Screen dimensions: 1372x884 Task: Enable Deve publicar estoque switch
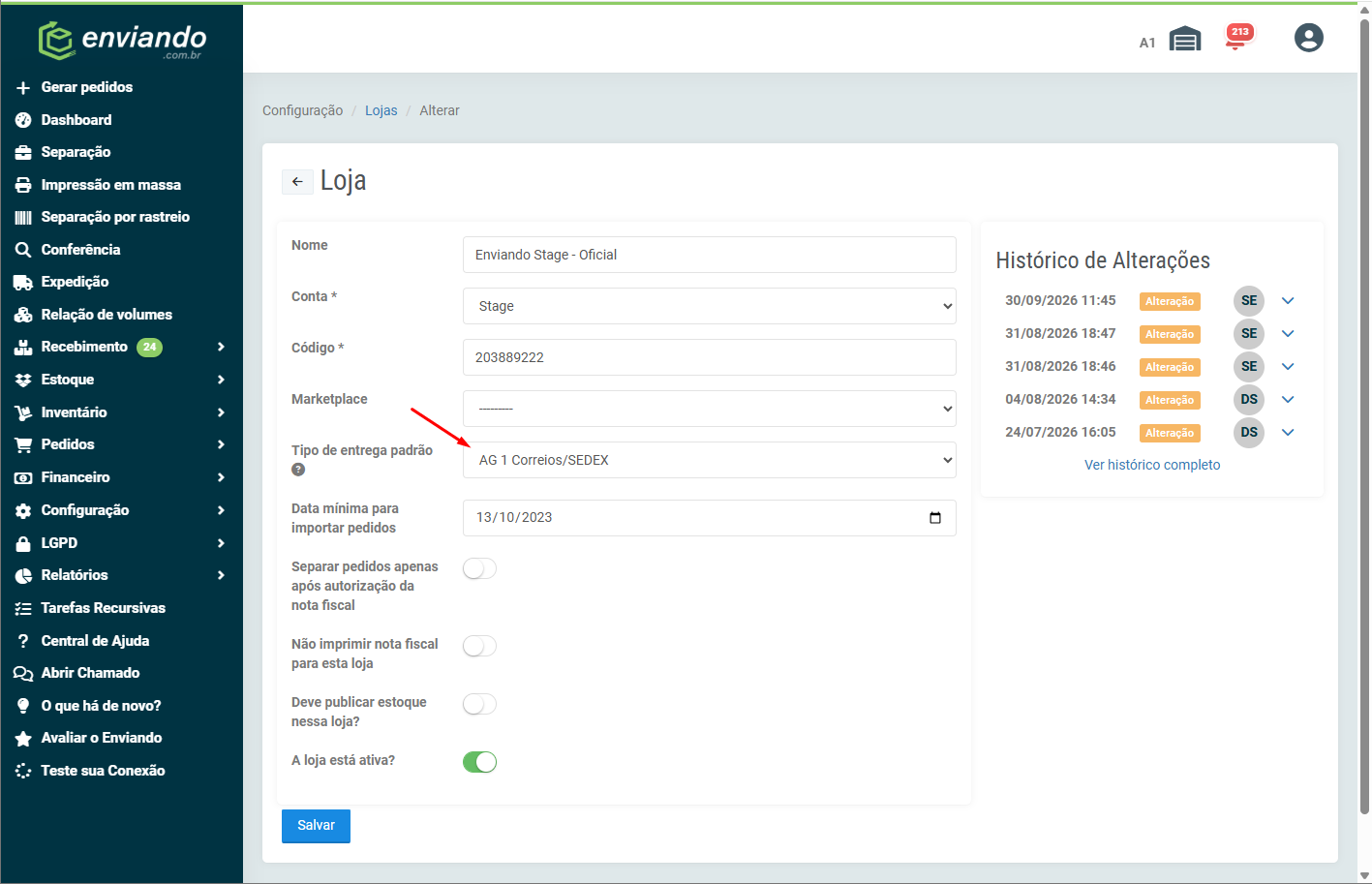click(x=479, y=704)
